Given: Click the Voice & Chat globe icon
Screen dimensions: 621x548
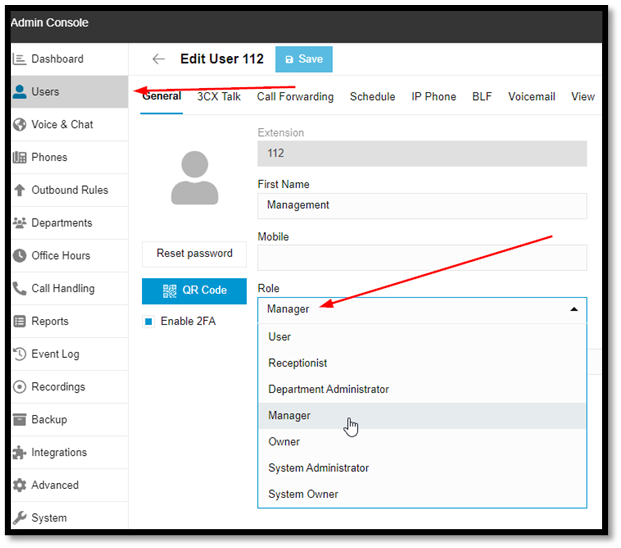Looking at the screenshot, I should [19, 125].
